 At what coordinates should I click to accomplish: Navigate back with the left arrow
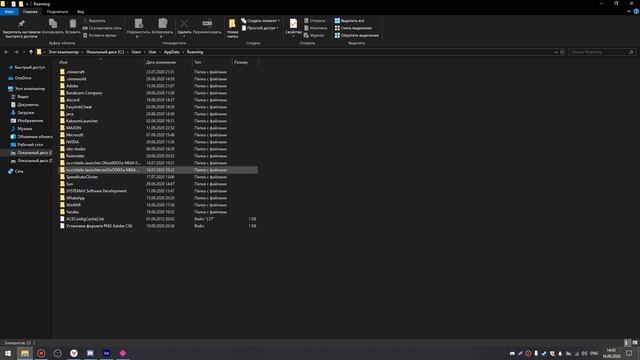[6, 52]
